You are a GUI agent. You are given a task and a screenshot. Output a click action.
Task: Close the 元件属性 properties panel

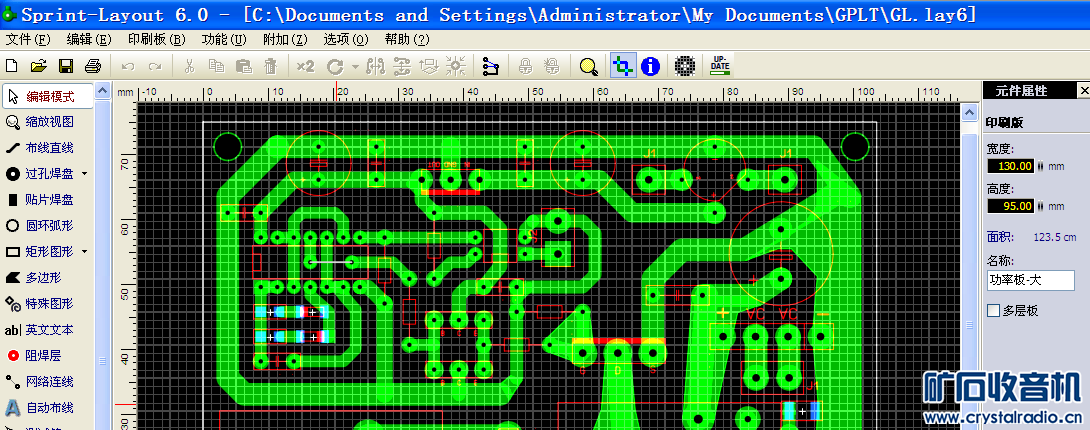(1084, 90)
